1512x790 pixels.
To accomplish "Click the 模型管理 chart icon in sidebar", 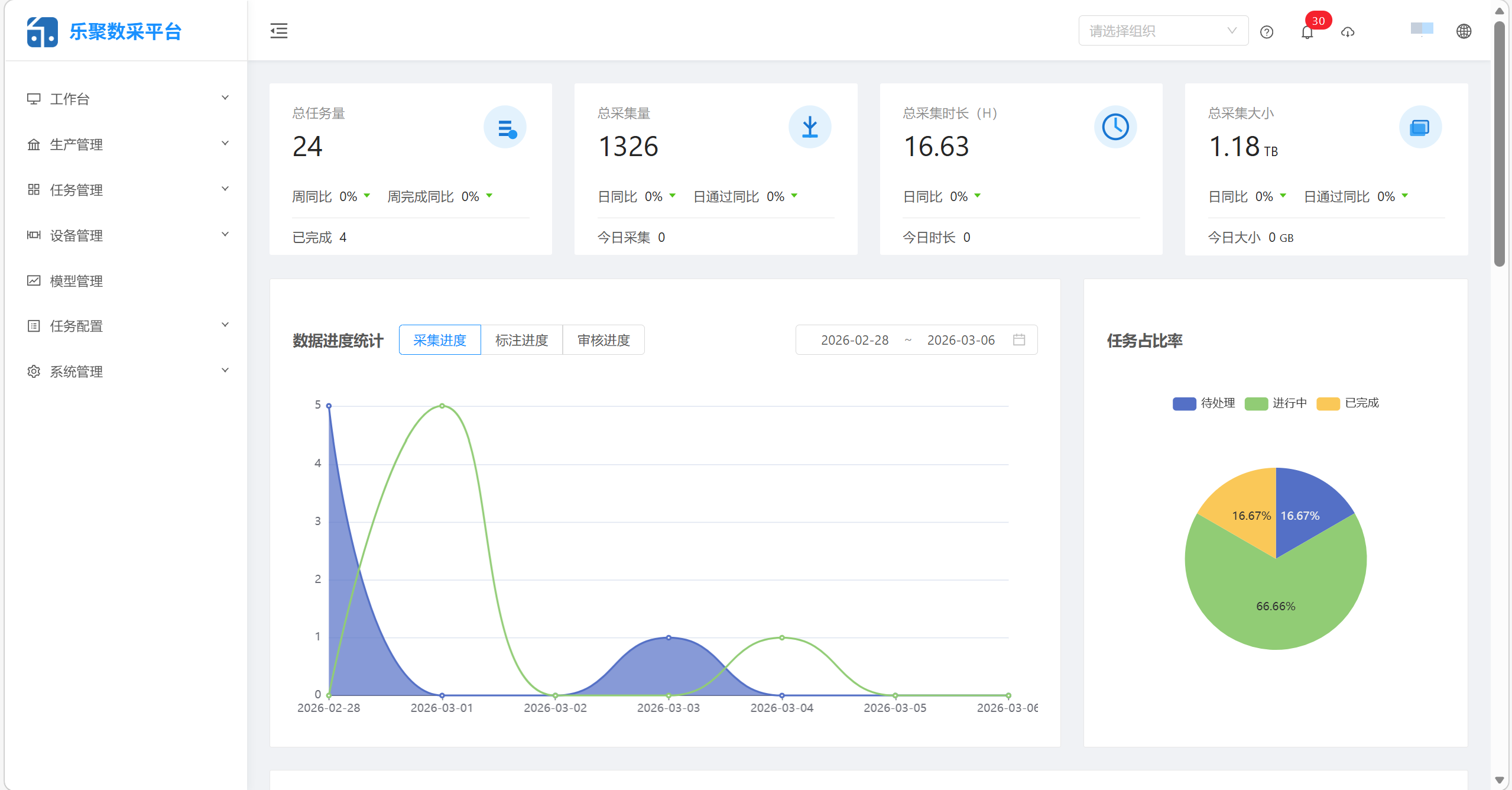I will [x=34, y=280].
